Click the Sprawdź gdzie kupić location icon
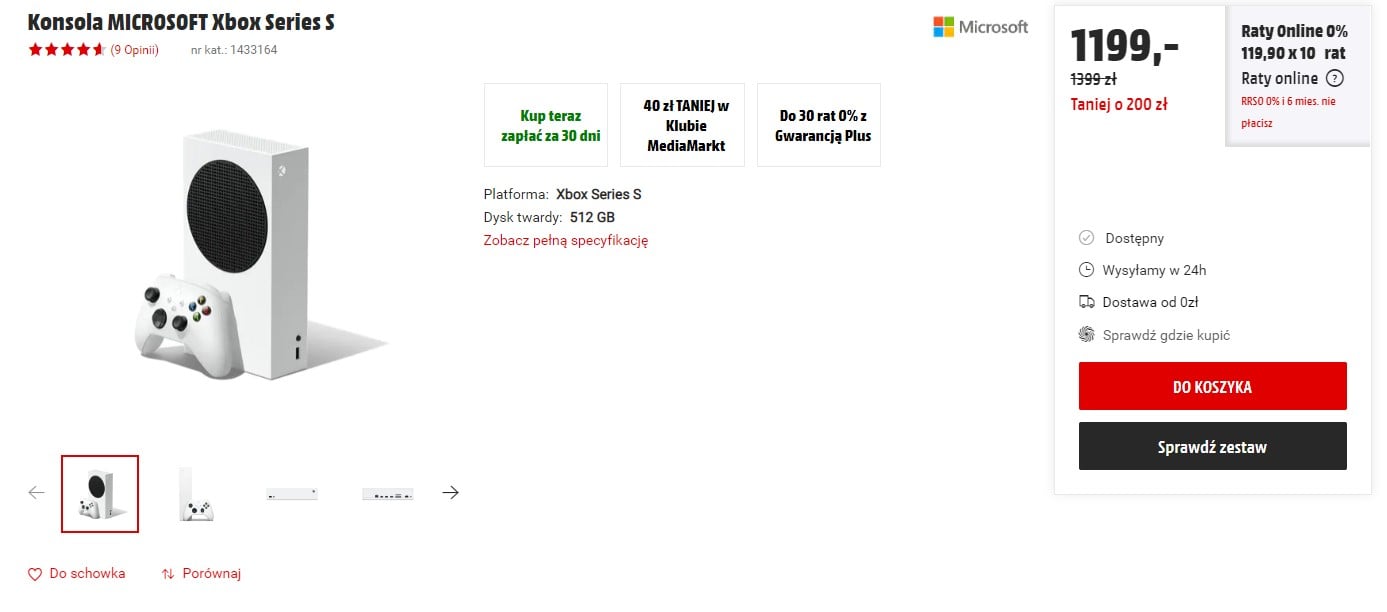1387x612 pixels. click(x=1087, y=335)
